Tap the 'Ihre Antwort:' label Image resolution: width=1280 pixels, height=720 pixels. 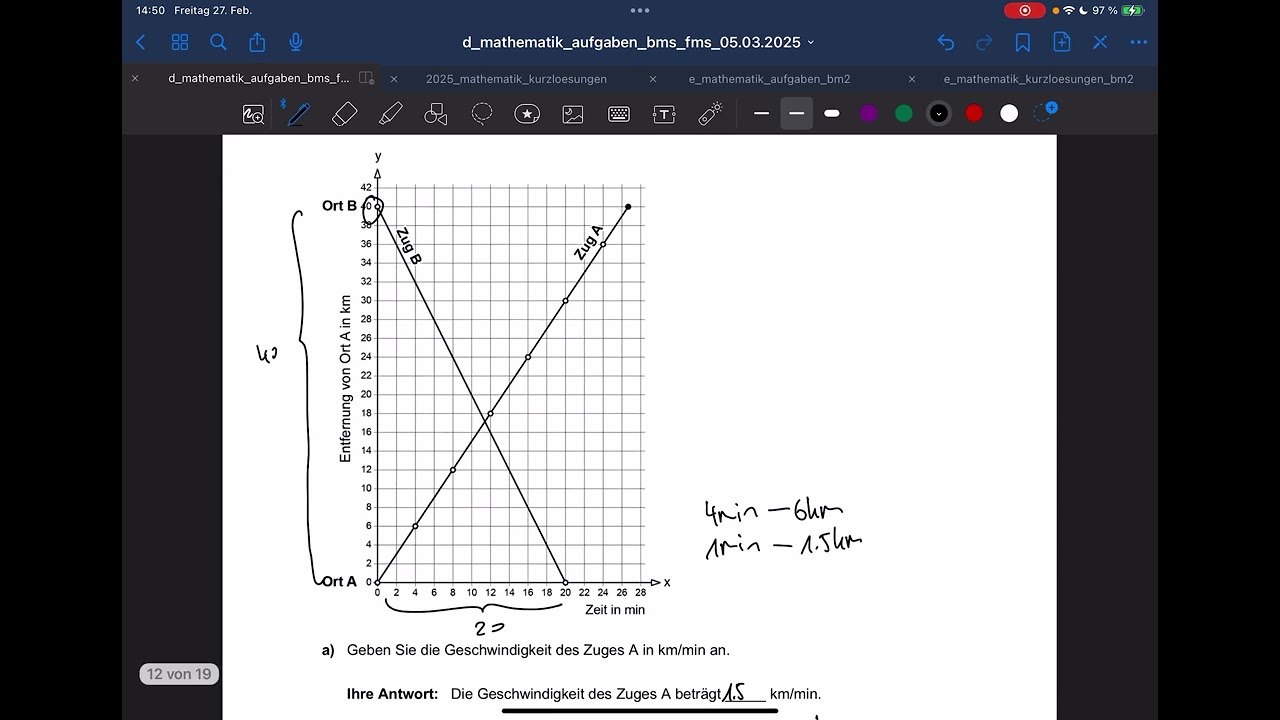(x=392, y=694)
